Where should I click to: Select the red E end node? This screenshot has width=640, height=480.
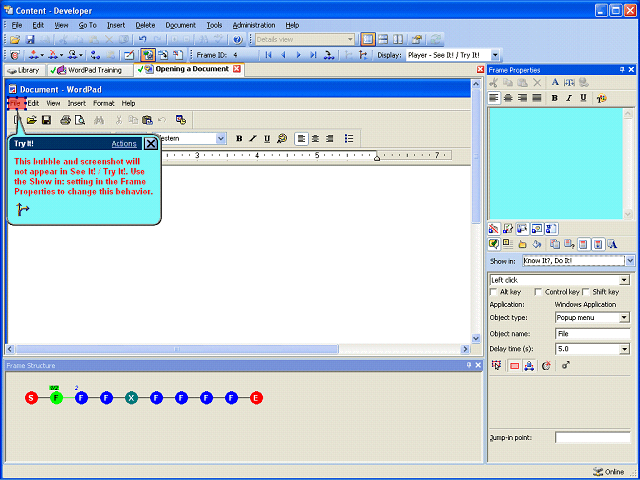[x=256, y=398]
